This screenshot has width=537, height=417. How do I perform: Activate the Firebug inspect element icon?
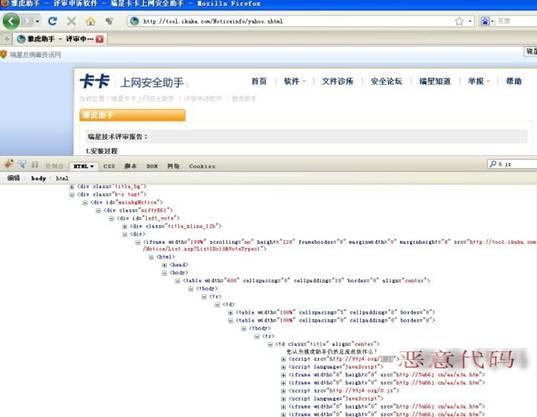(22, 165)
